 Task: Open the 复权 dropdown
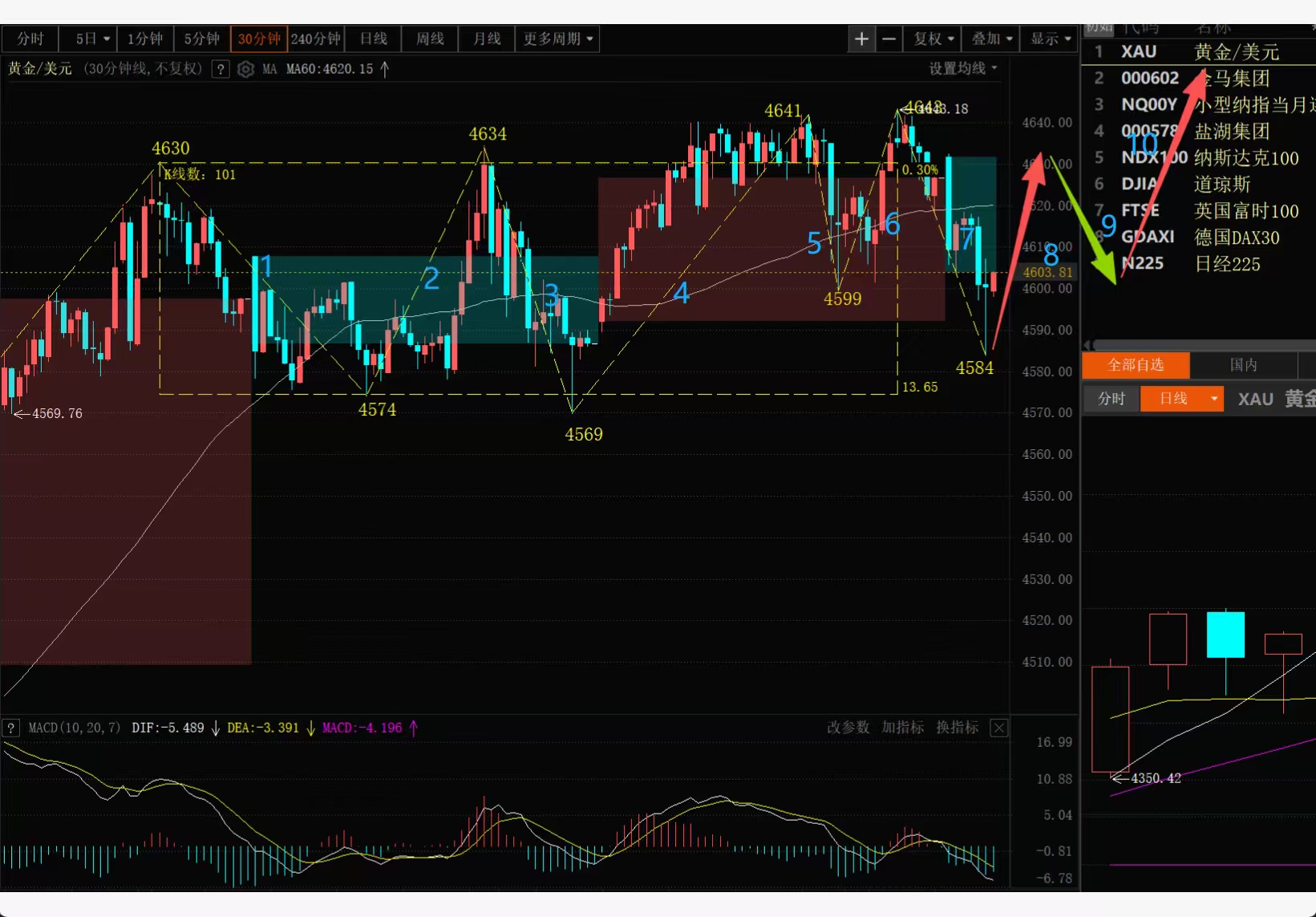pos(933,39)
